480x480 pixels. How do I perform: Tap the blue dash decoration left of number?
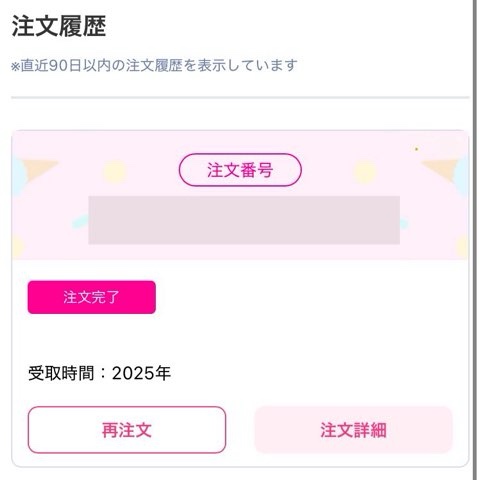tap(80, 221)
